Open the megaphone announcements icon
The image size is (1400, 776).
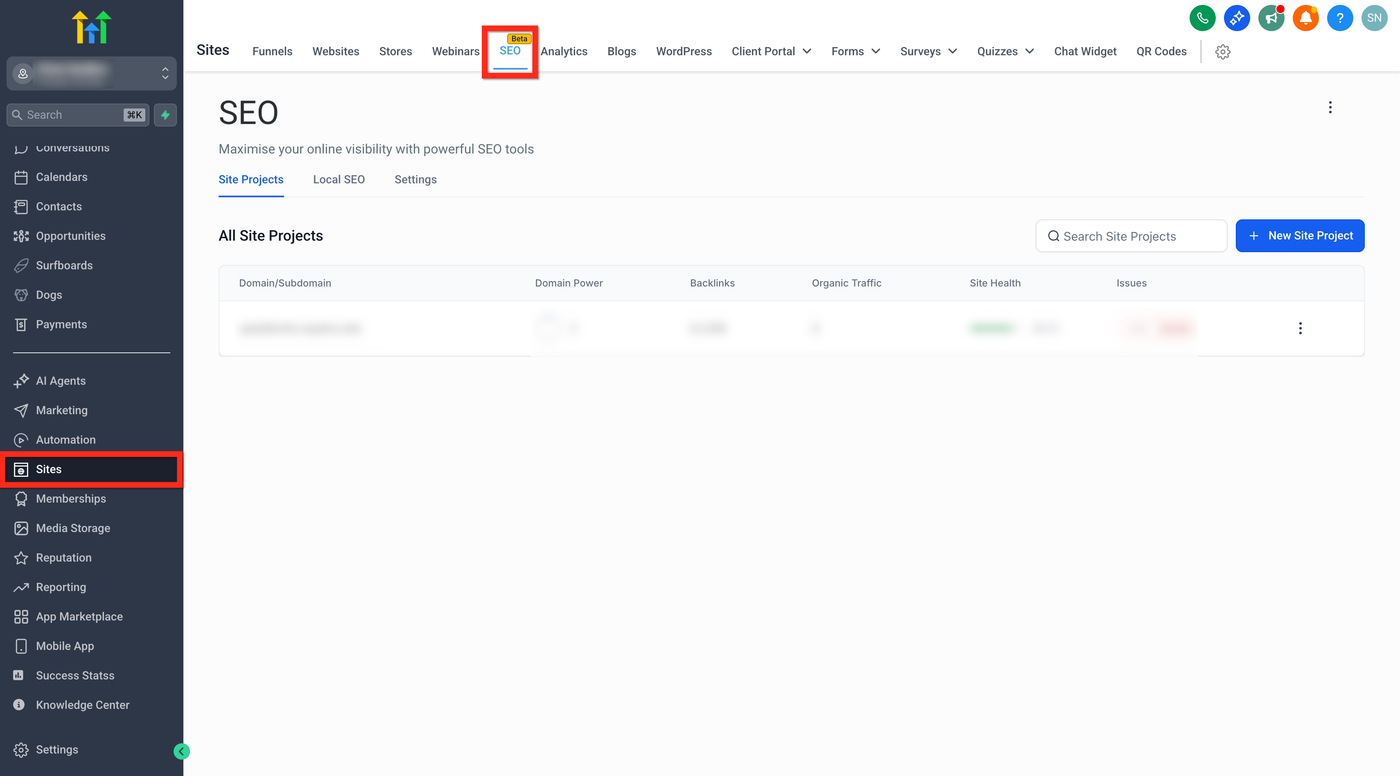pos(1271,17)
